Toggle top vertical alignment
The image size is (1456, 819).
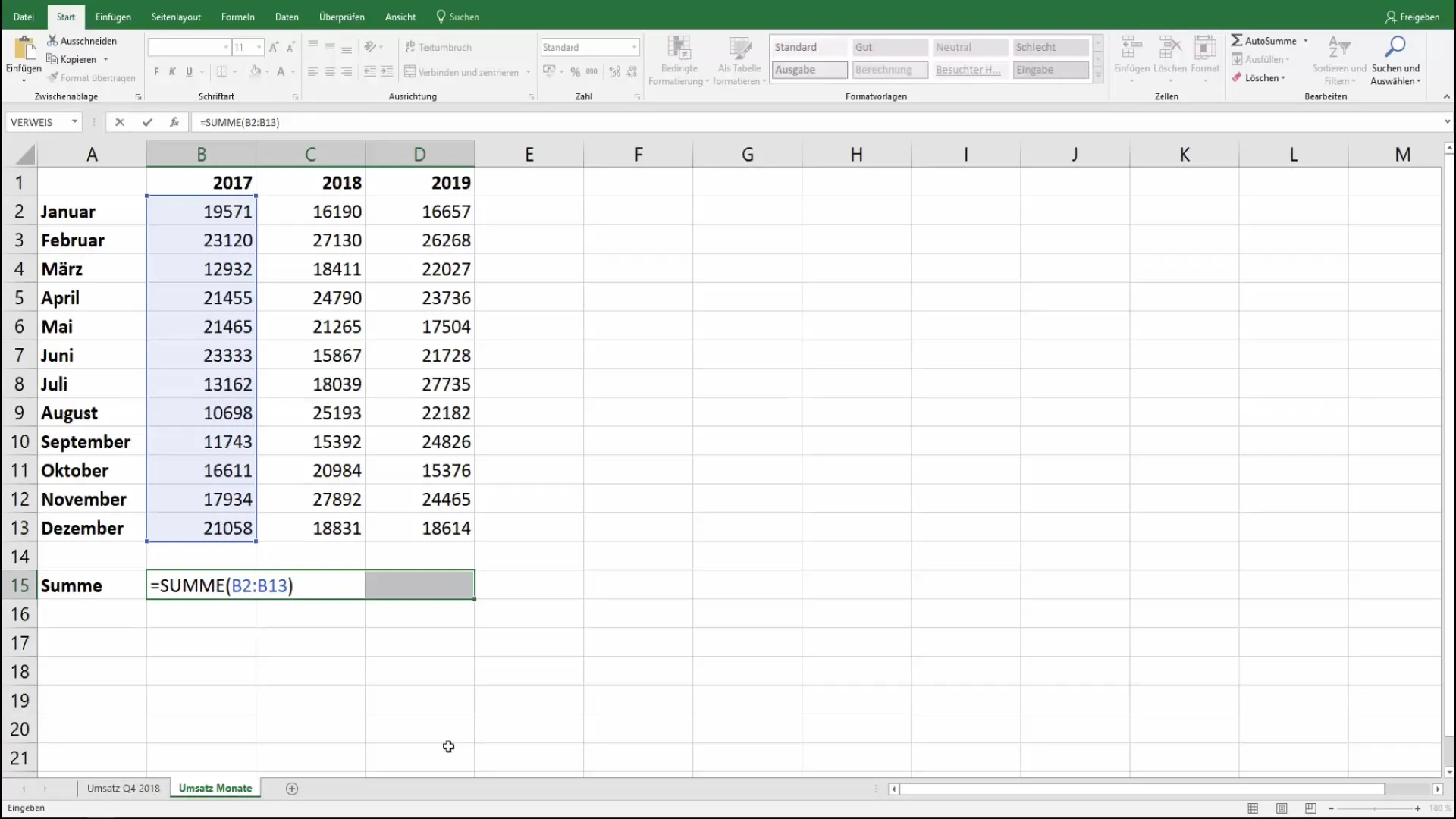pyautogui.click(x=312, y=47)
